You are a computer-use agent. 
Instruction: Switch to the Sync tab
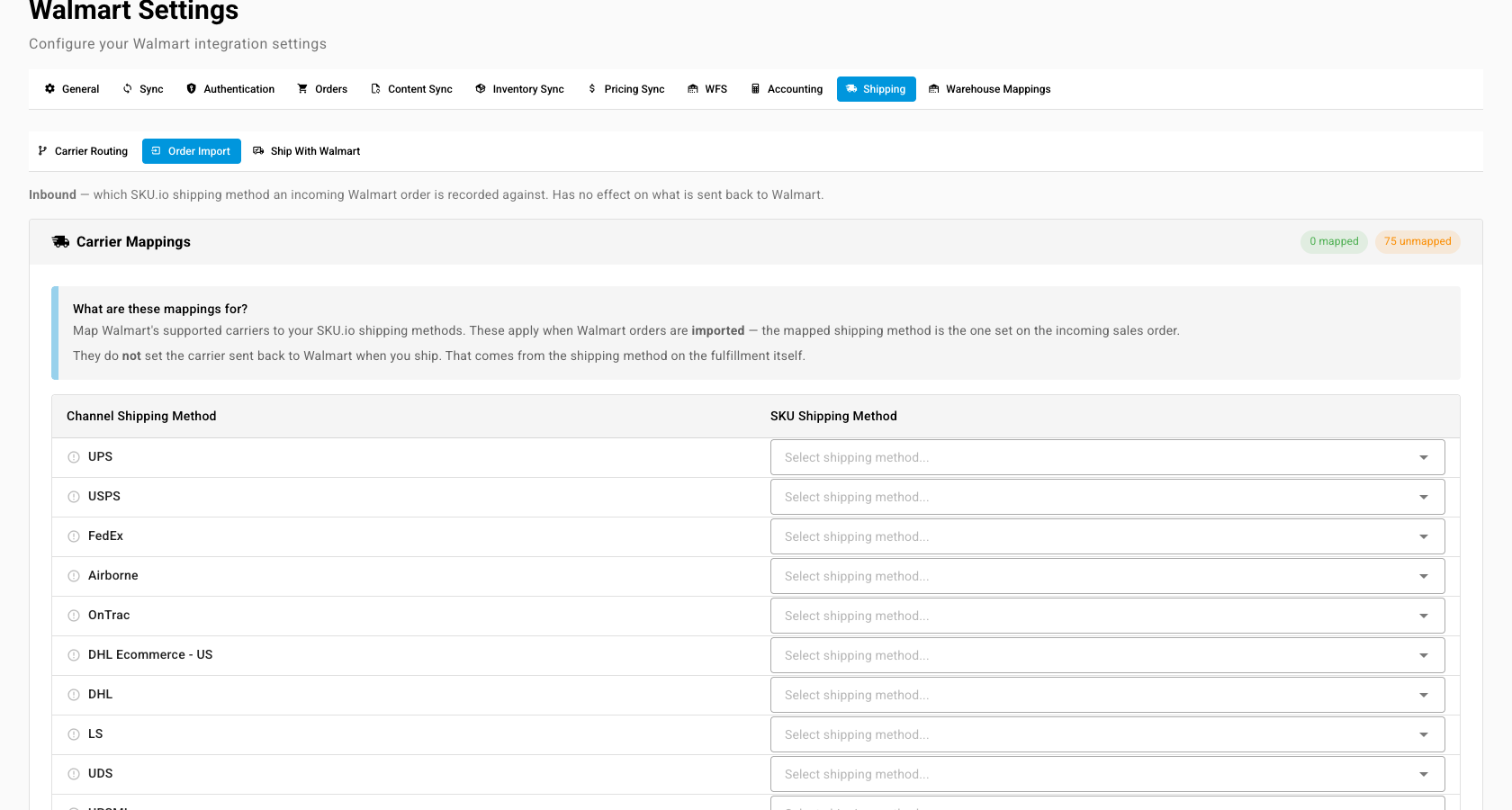143,89
